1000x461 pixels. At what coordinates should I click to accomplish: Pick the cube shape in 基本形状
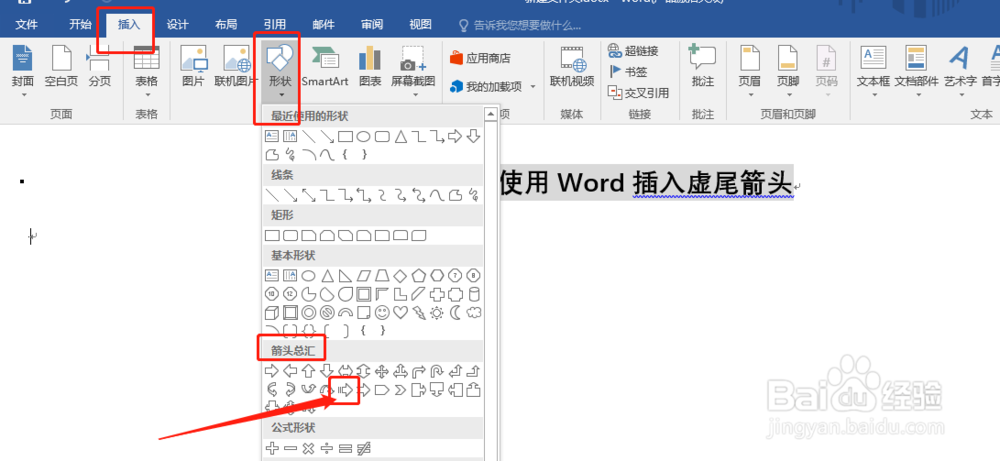(271, 312)
